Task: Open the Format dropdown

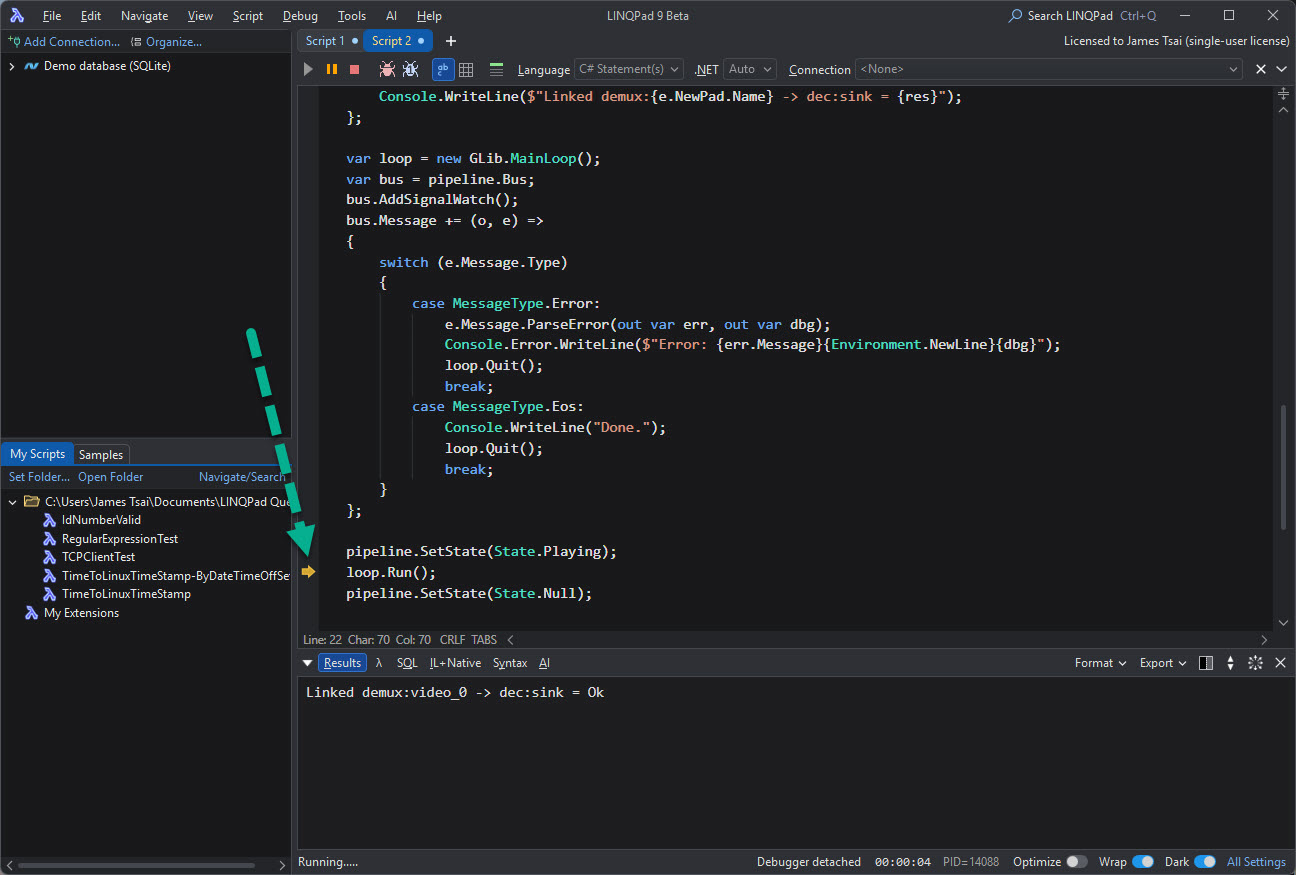Action: [1100, 663]
